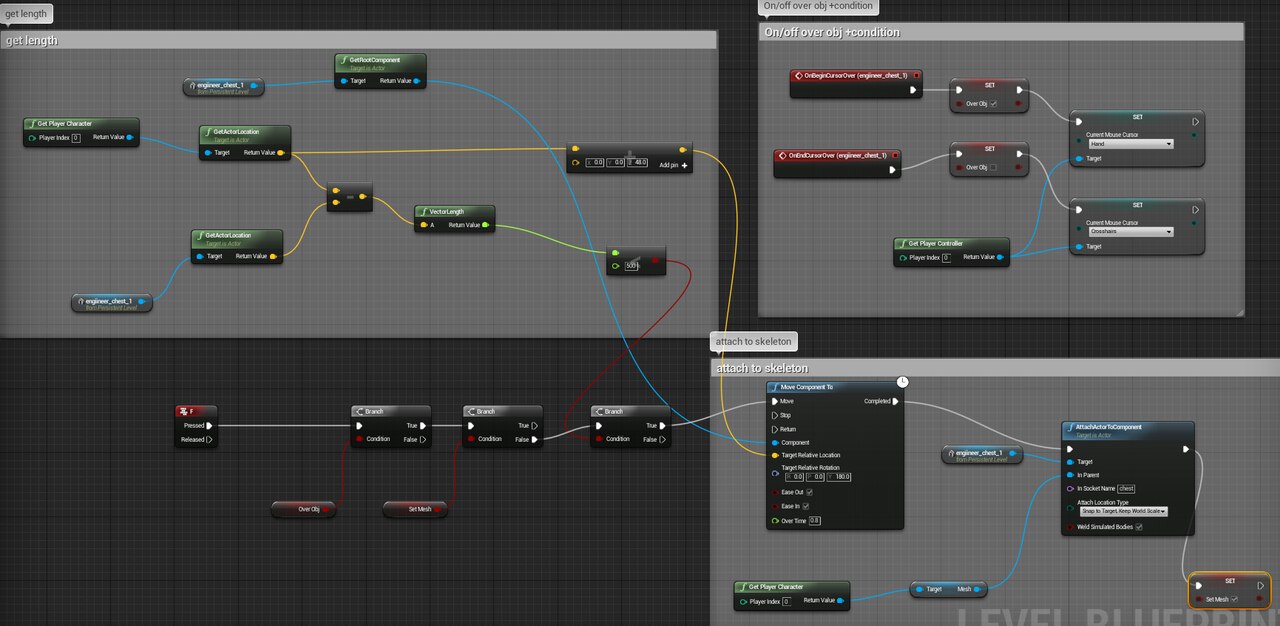Click the Move Component To latent clock icon
The height and width of the screenshot is (626, 1280).
[x=902, y=382]
